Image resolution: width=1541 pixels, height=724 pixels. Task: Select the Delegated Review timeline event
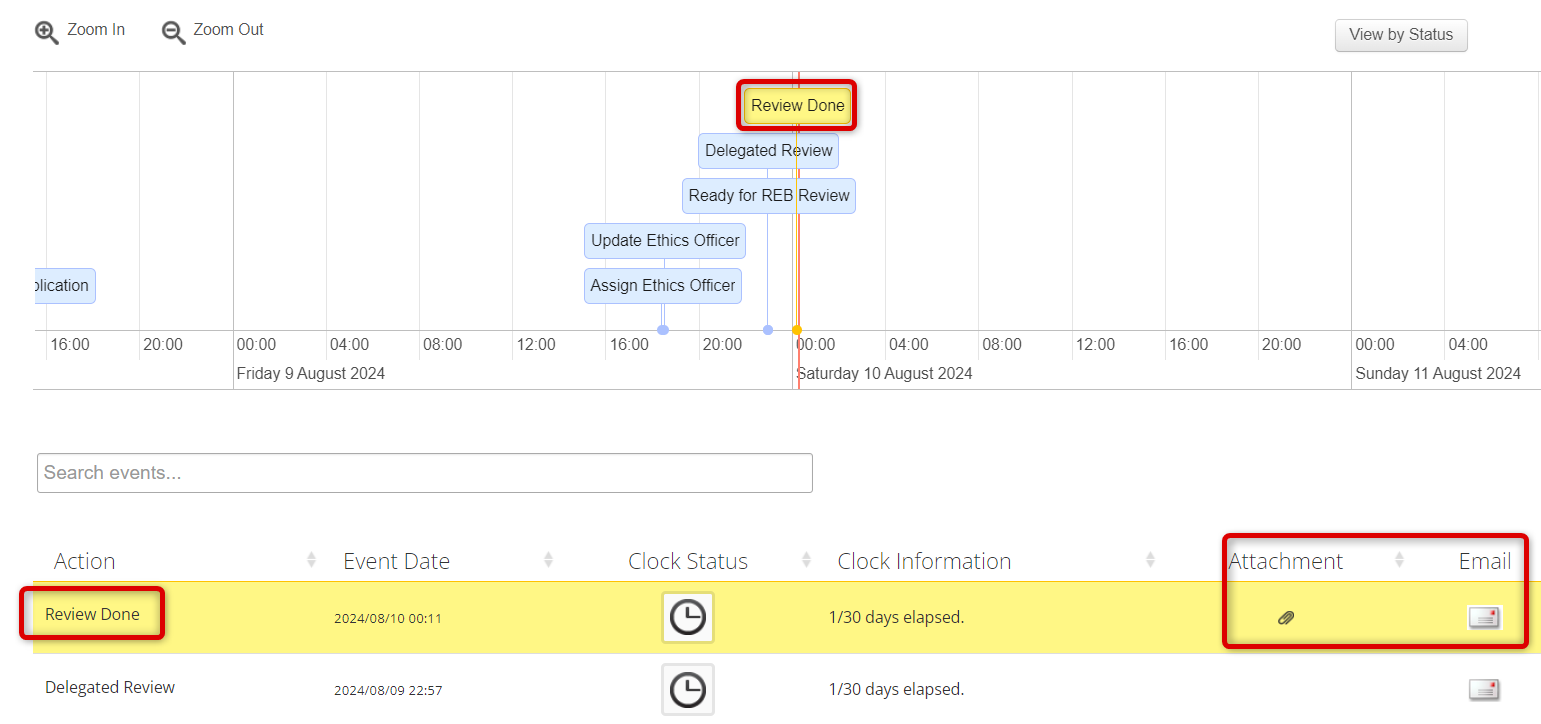(768, 151)
